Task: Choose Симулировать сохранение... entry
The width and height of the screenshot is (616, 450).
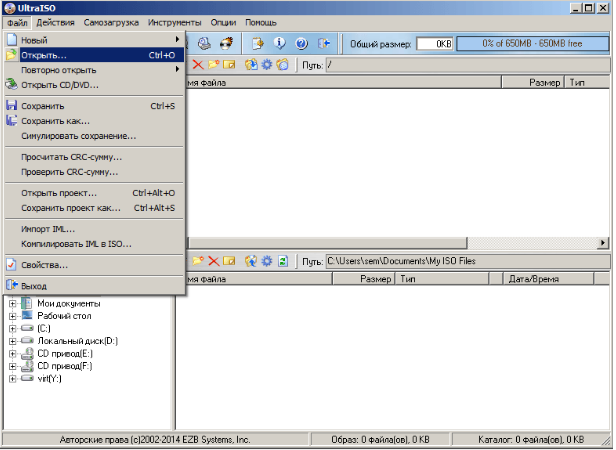Action: point(94,136)
